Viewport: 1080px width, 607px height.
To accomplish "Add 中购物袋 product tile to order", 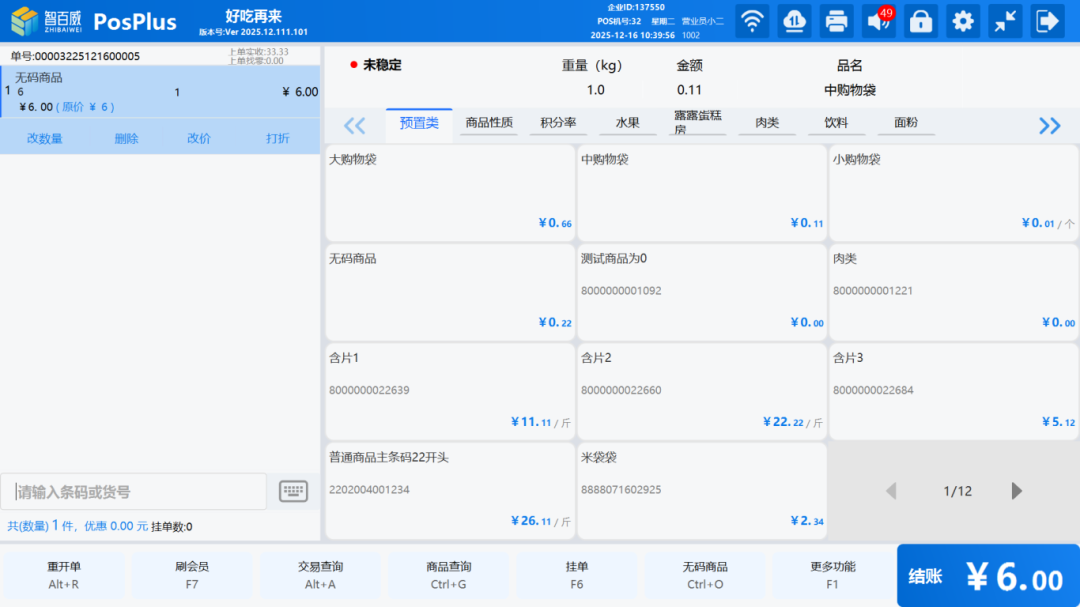I will [701, 191].
